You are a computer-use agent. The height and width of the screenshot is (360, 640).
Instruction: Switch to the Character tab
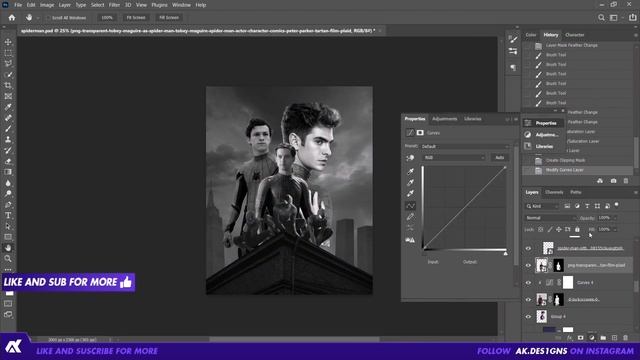[575, 35]
